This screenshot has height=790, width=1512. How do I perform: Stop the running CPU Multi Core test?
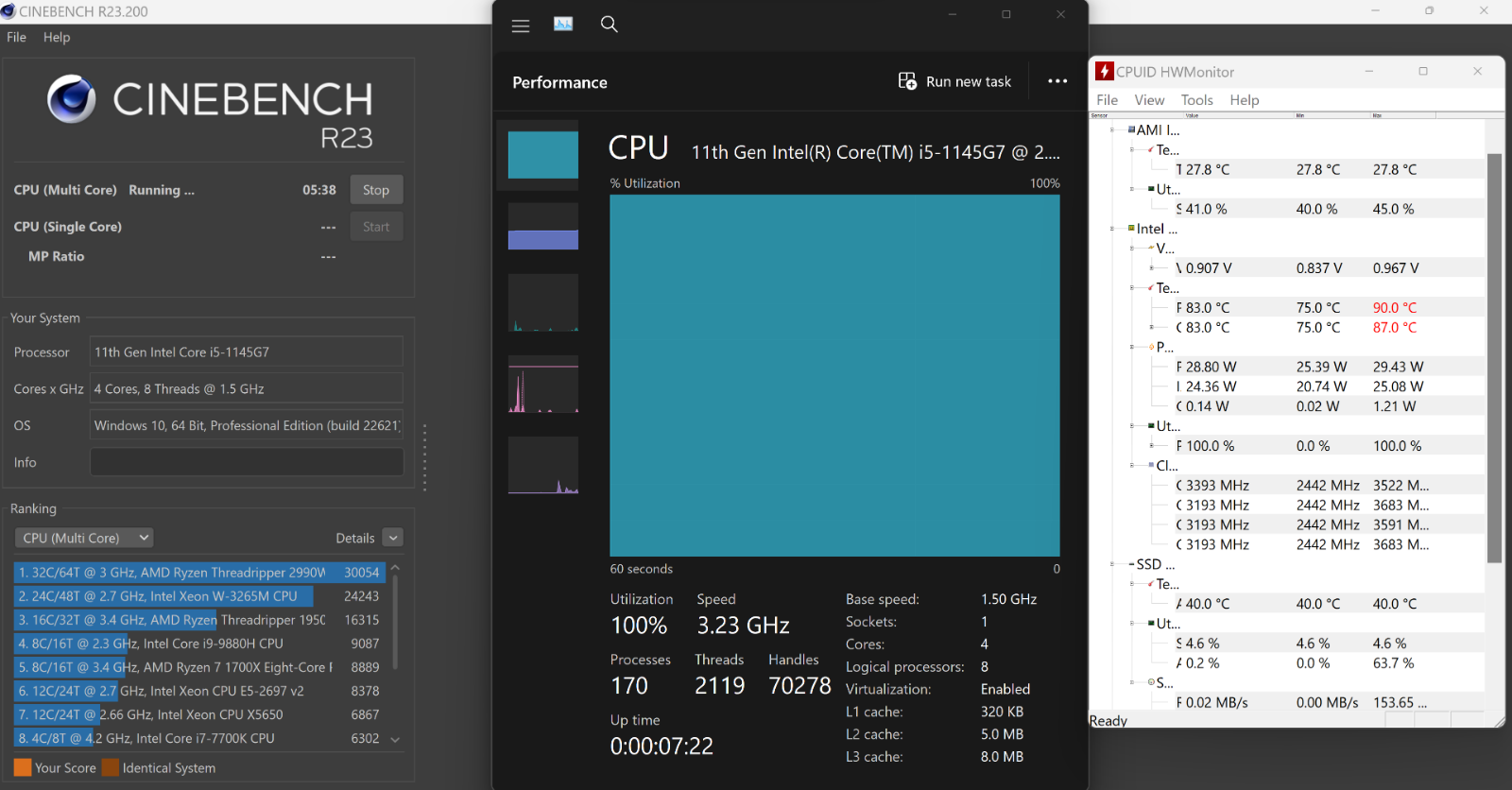(x=375, y=190)
